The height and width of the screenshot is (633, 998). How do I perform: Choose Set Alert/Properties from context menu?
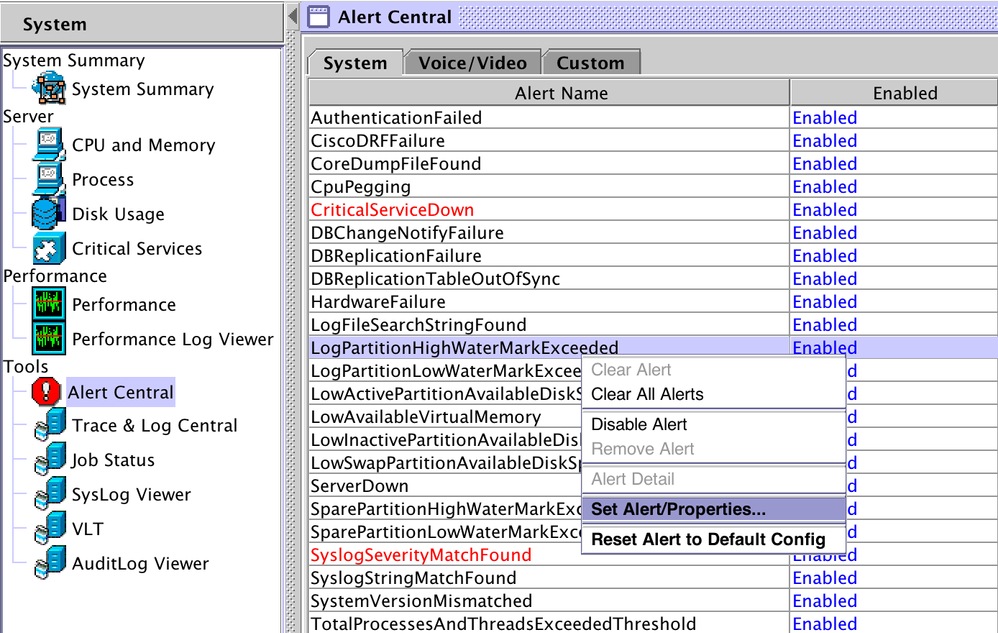point(678,509)
